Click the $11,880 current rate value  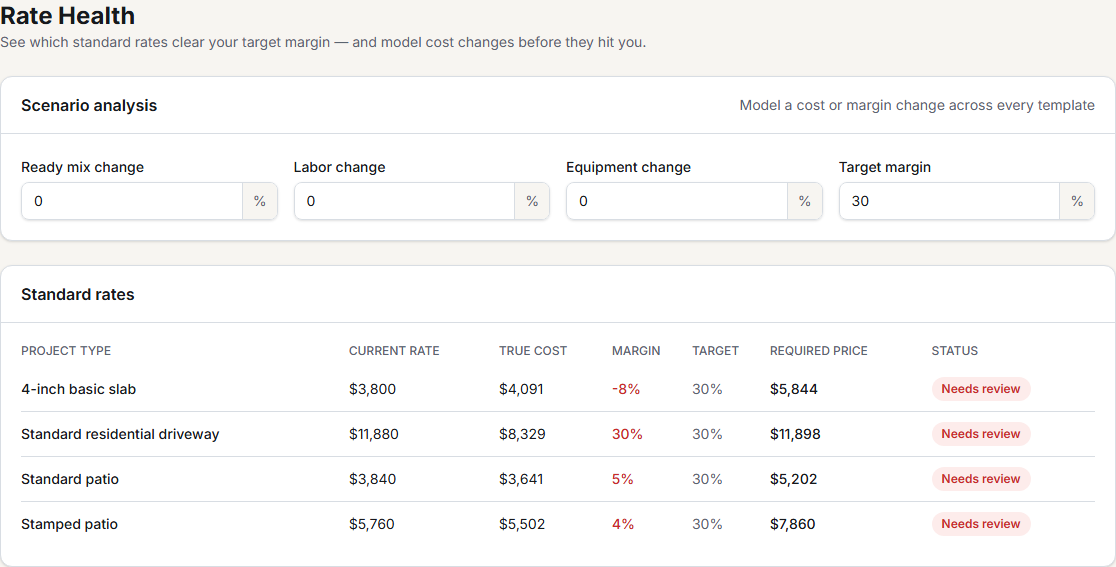click(x=374, y=434)
